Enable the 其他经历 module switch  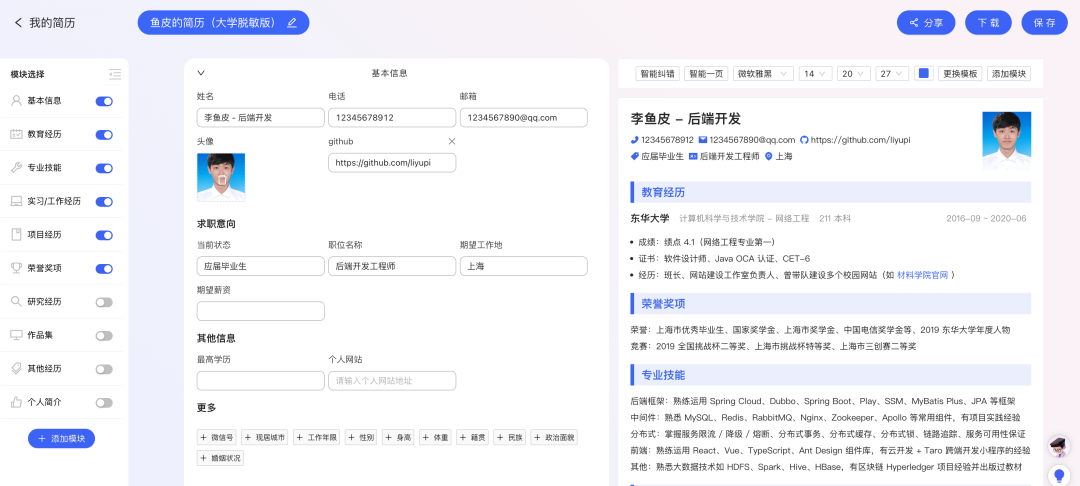pos(104,369)
